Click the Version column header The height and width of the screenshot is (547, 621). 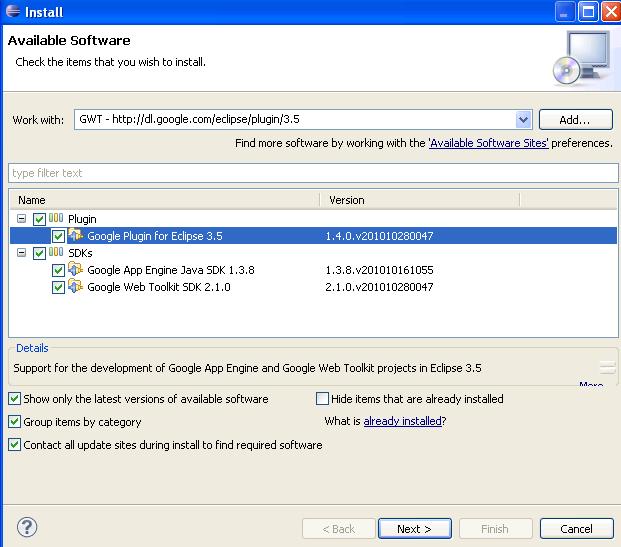coord(420,200)
